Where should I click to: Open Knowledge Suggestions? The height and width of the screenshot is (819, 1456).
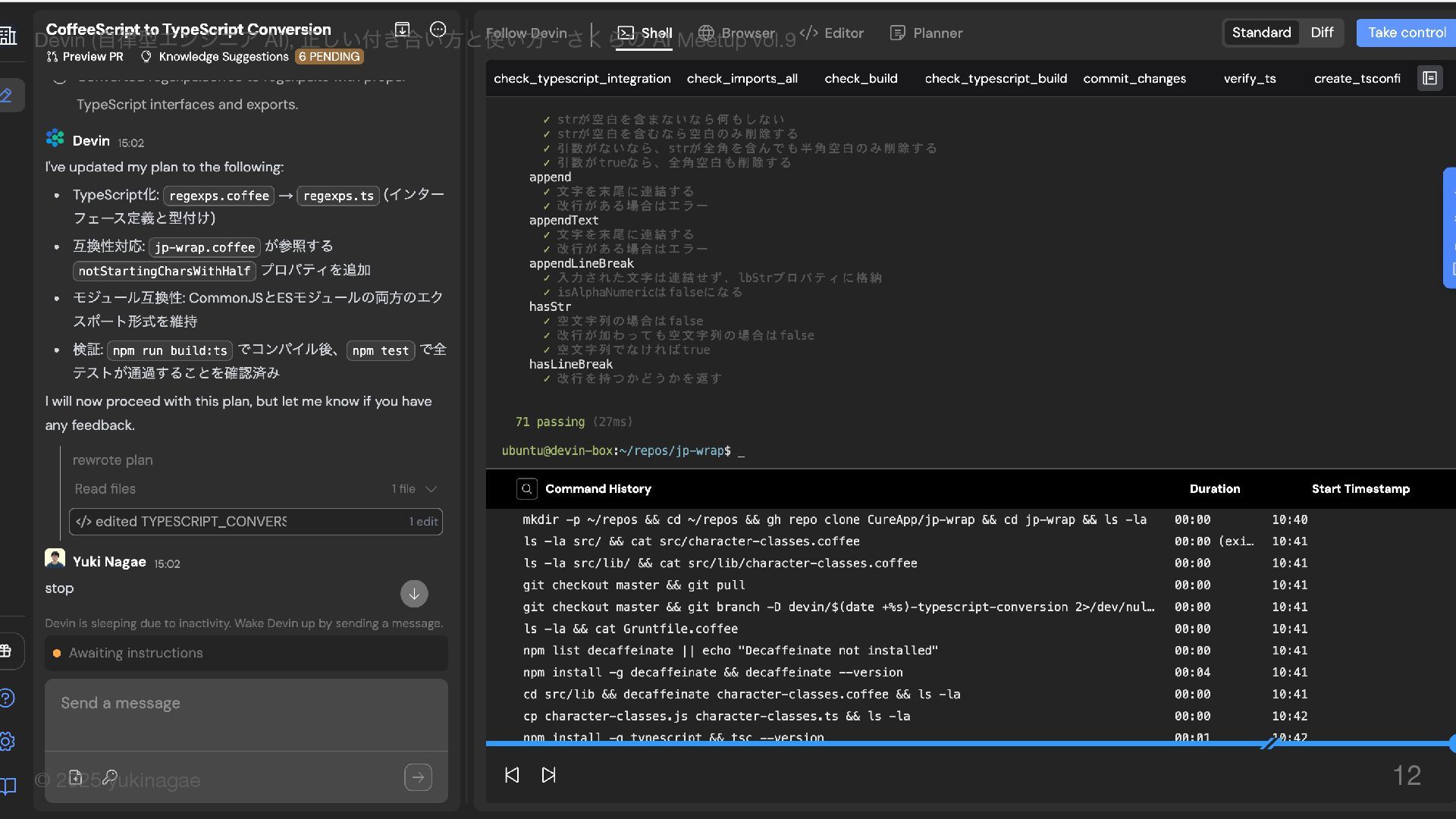[215, 57]
